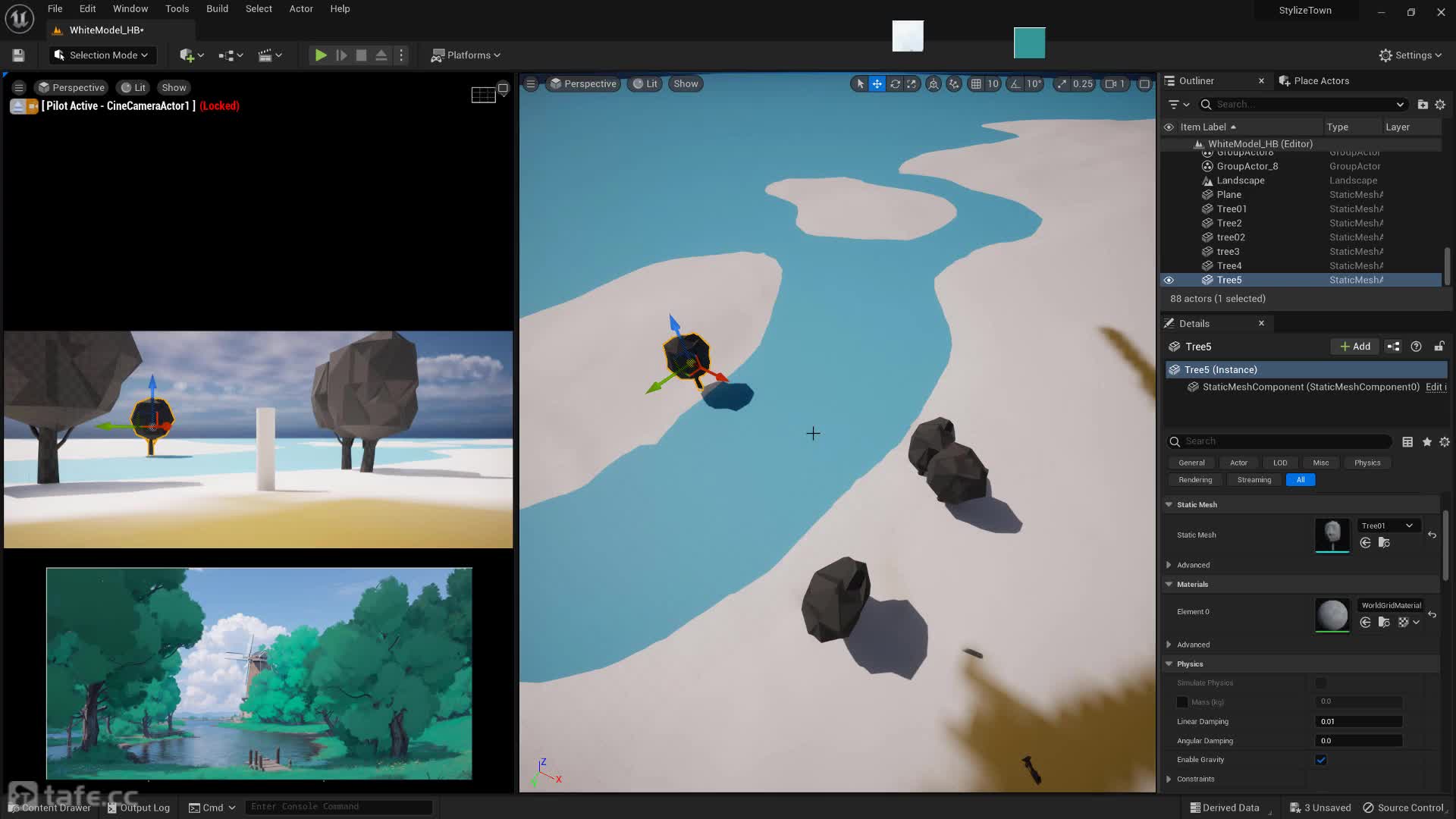Select the All filter in Details
Screen dimensions: 1456x819
pyautogui.click(x=1301, y=480)
